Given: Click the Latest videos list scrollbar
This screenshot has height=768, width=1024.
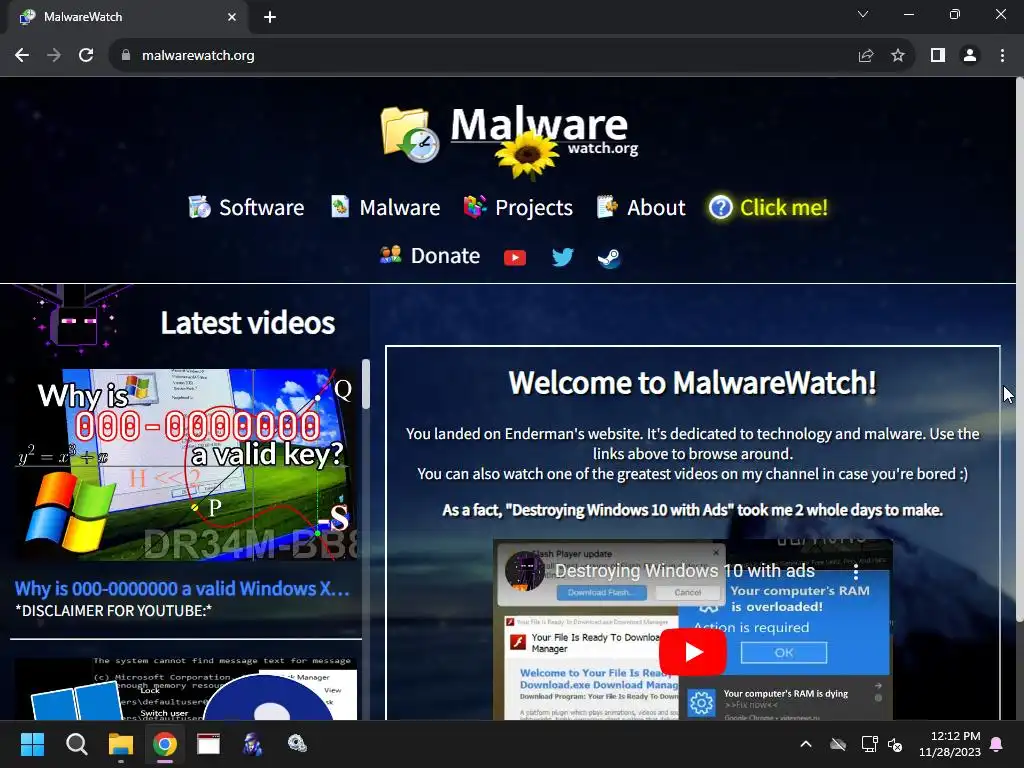Looking at the screenshot, I should click(366, 384).
